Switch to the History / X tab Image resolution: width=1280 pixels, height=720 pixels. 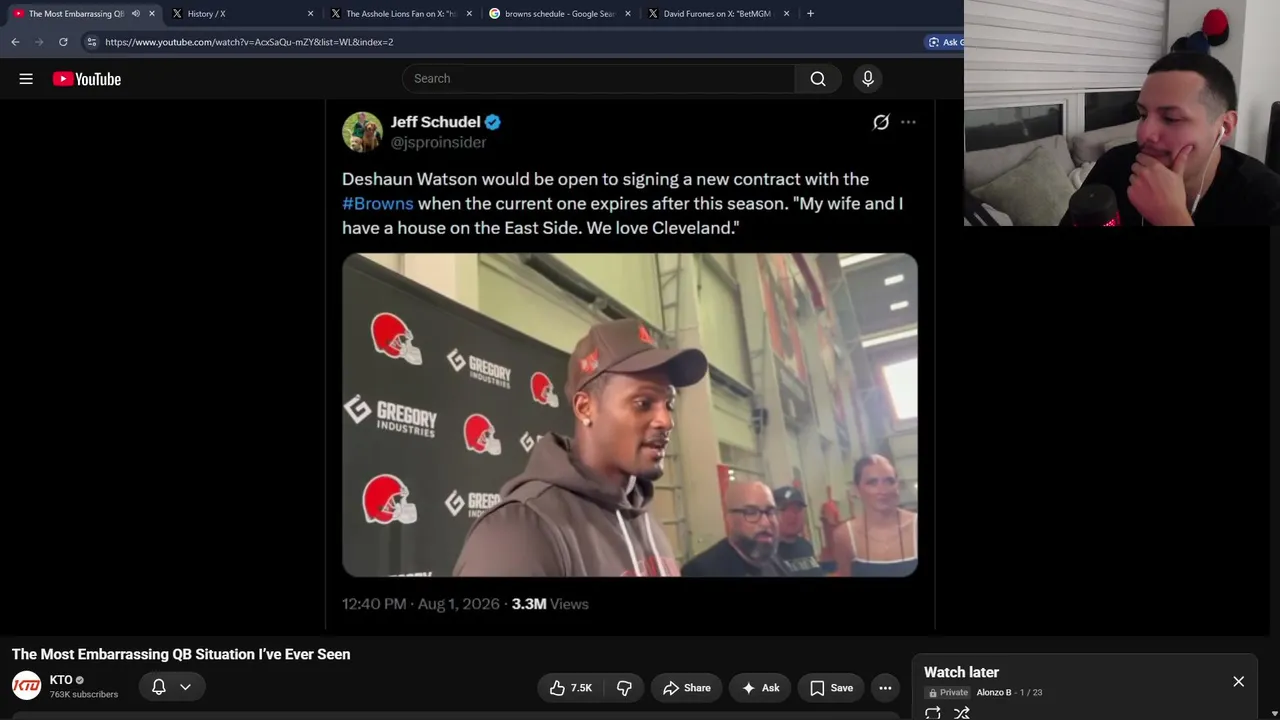coord(241,14)
